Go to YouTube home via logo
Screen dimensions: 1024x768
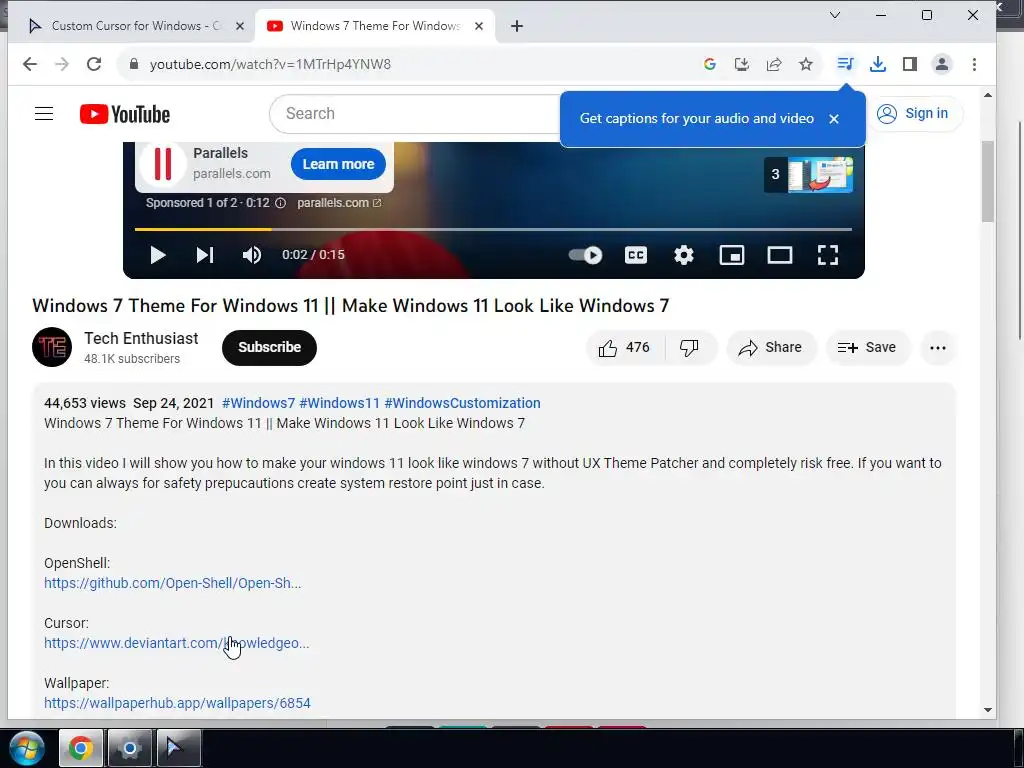click(x=125, y=114)
